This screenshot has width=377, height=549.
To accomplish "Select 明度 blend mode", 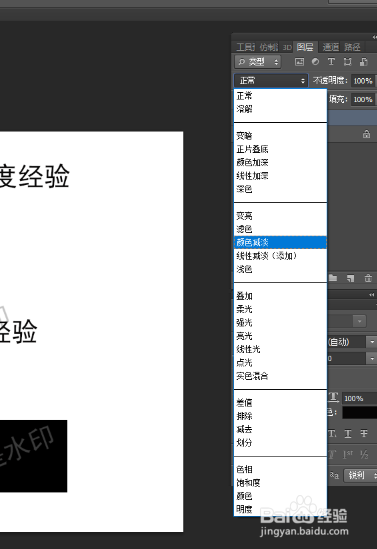I will [280, 509].
